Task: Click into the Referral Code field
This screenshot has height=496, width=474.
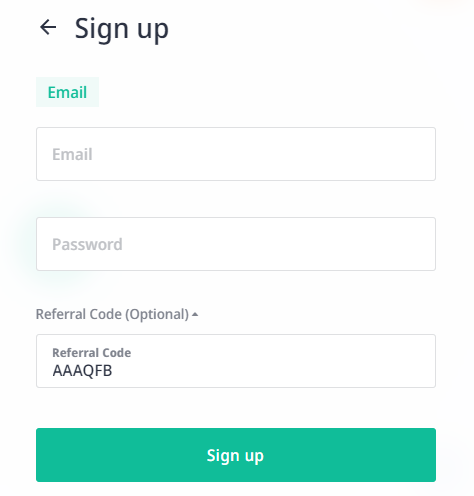Action: coord(236,361)
